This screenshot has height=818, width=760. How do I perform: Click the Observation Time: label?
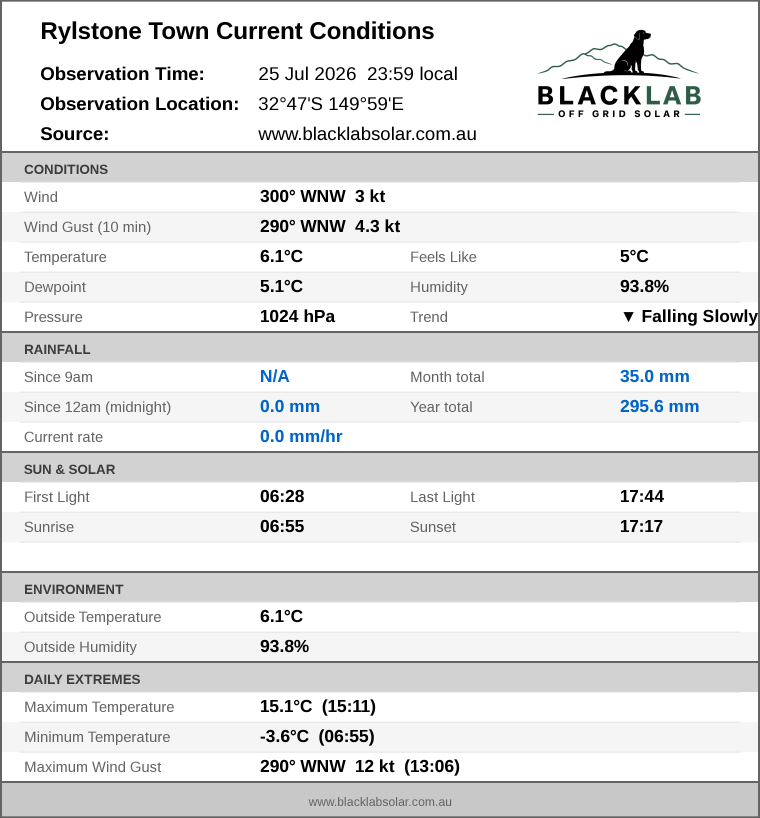[122, 74]
